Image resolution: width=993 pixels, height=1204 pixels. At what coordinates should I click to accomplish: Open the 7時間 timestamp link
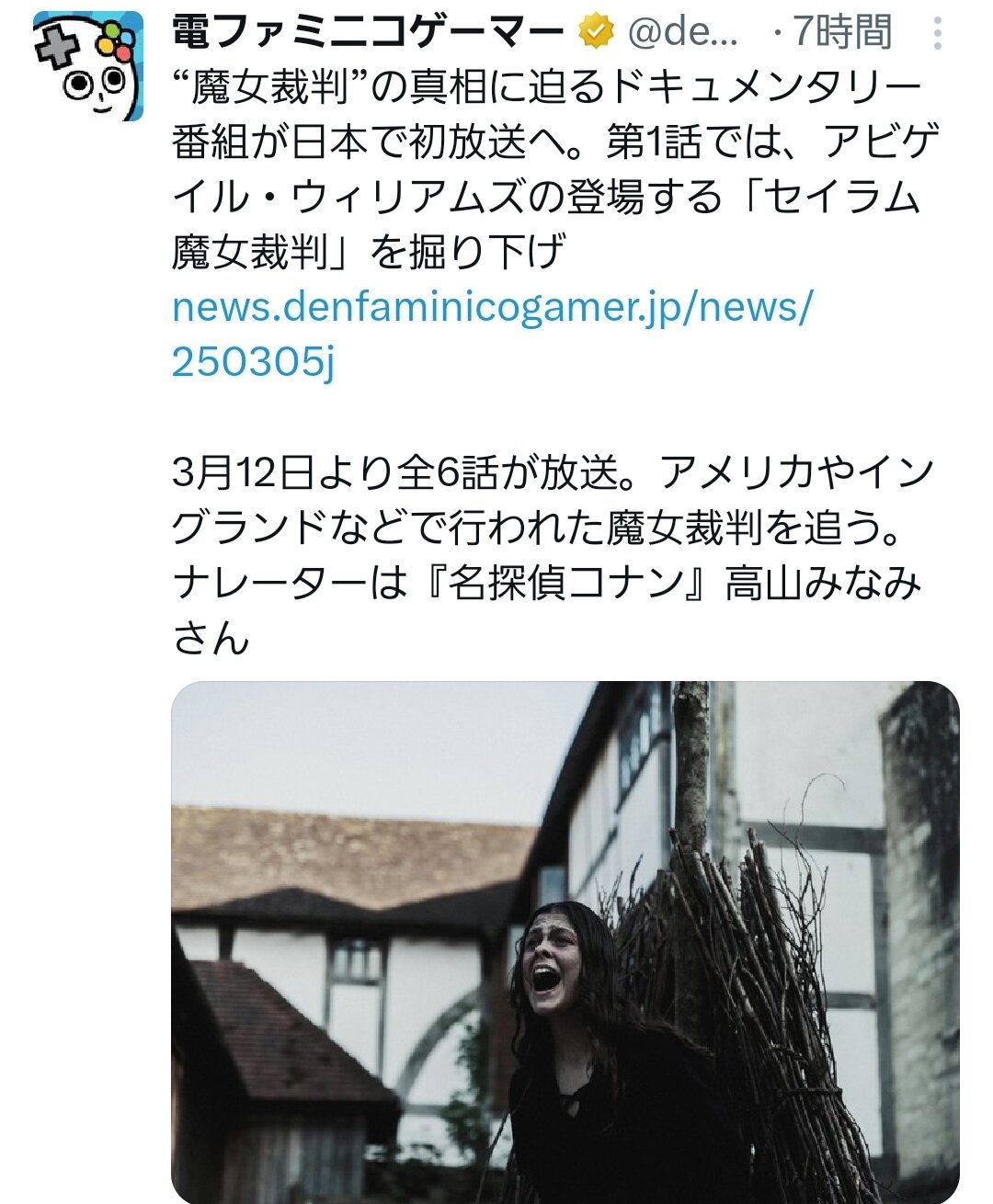click(842, 33)
